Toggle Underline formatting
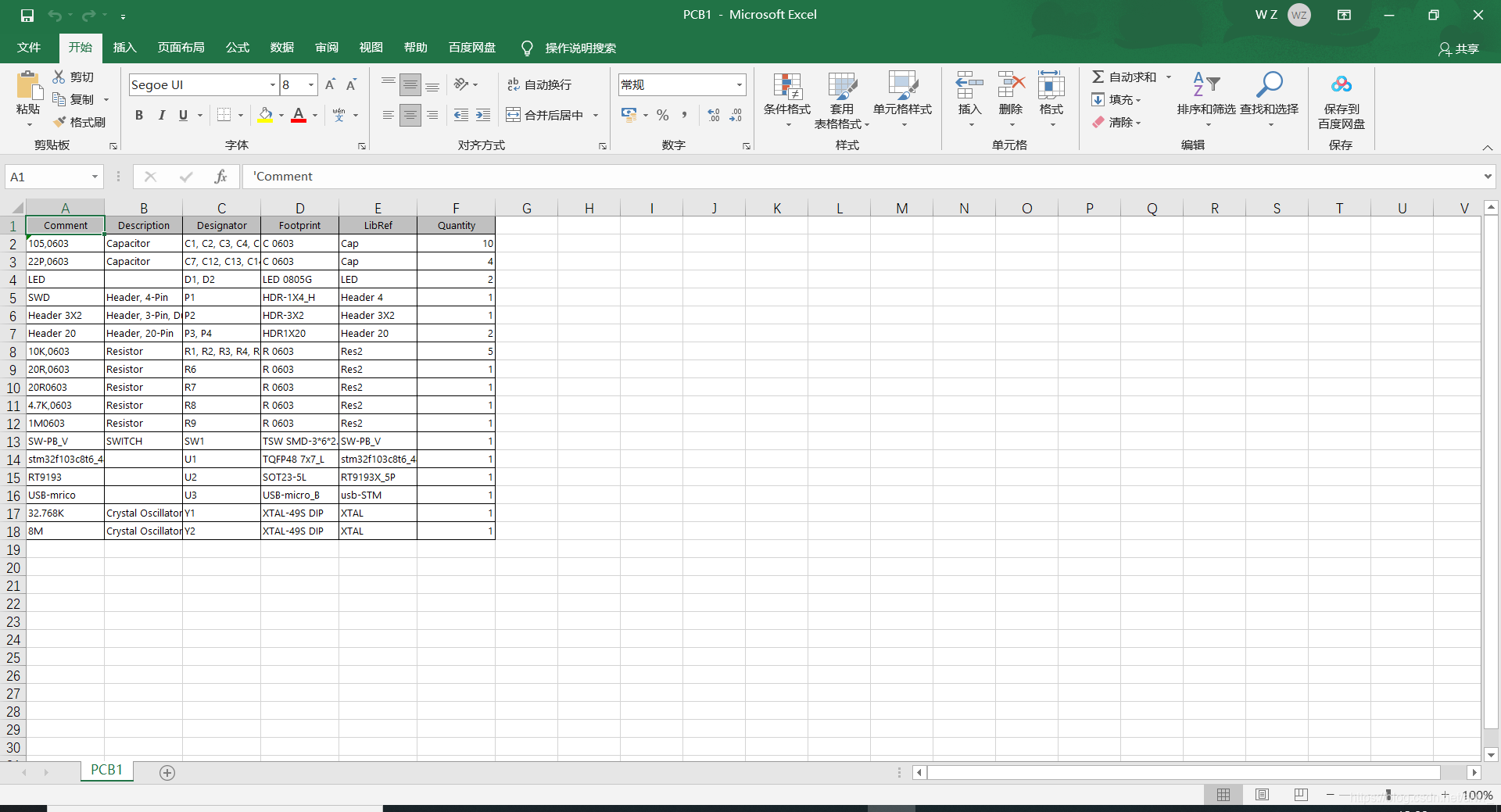Image resolution: width=1501 pixels, height=812 pixels. click(183, 115)
